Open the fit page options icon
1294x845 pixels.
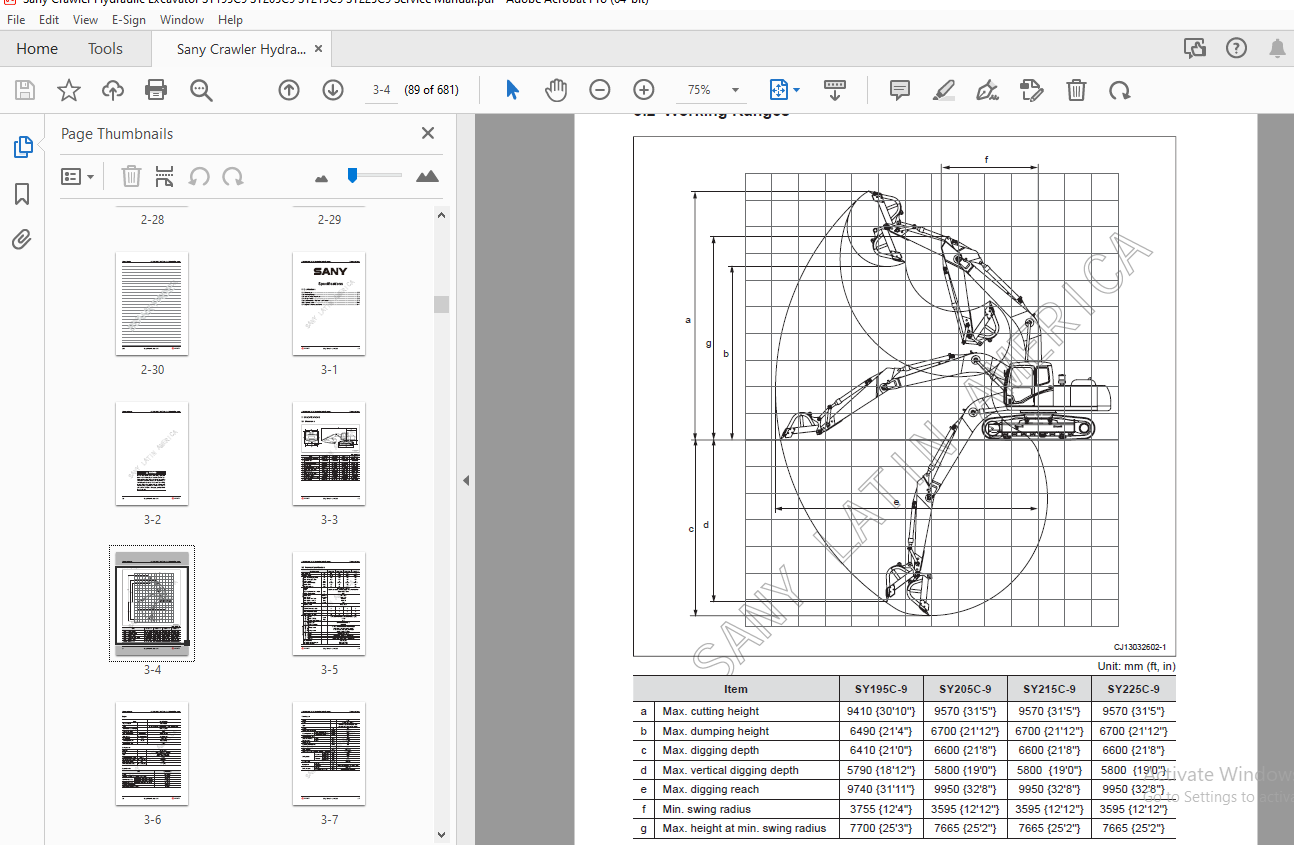point(784,90)
